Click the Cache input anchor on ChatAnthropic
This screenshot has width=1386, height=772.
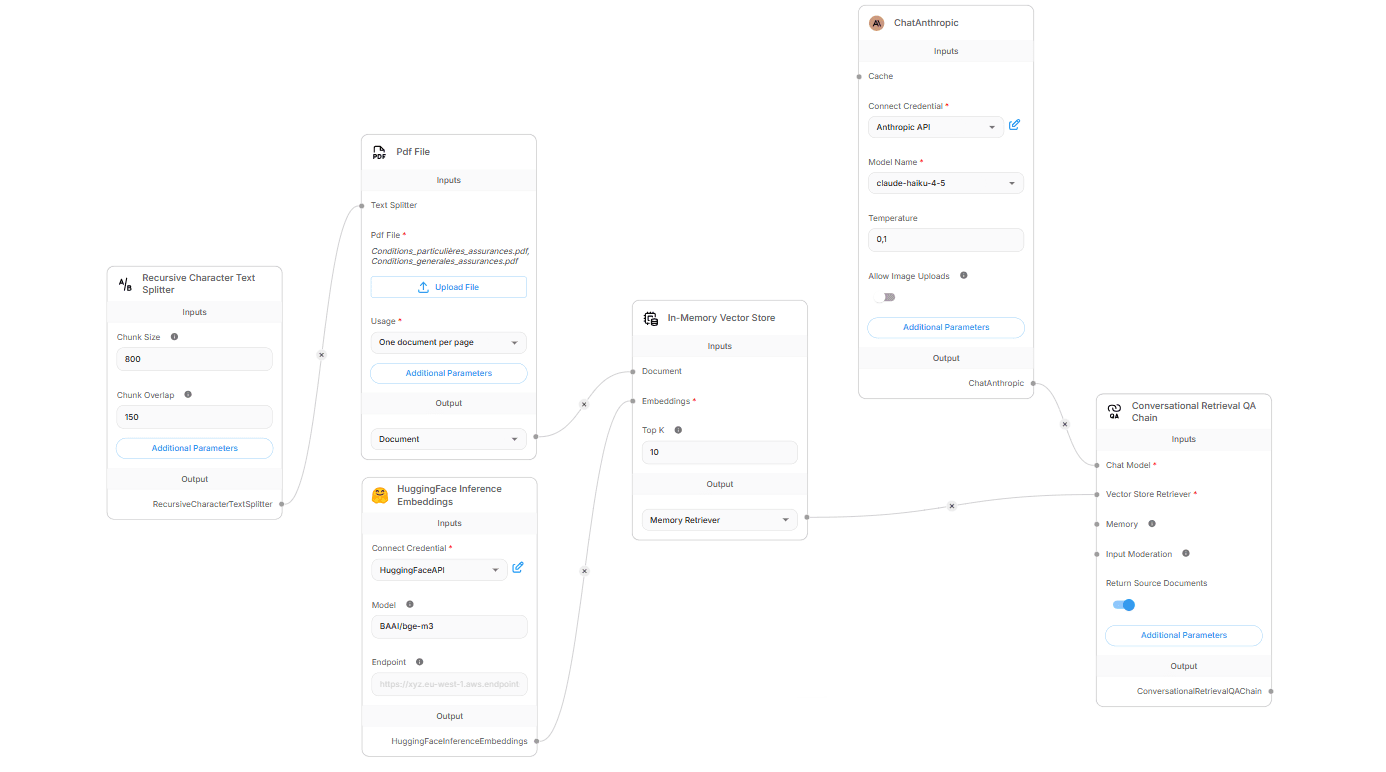tap(859, 76)
